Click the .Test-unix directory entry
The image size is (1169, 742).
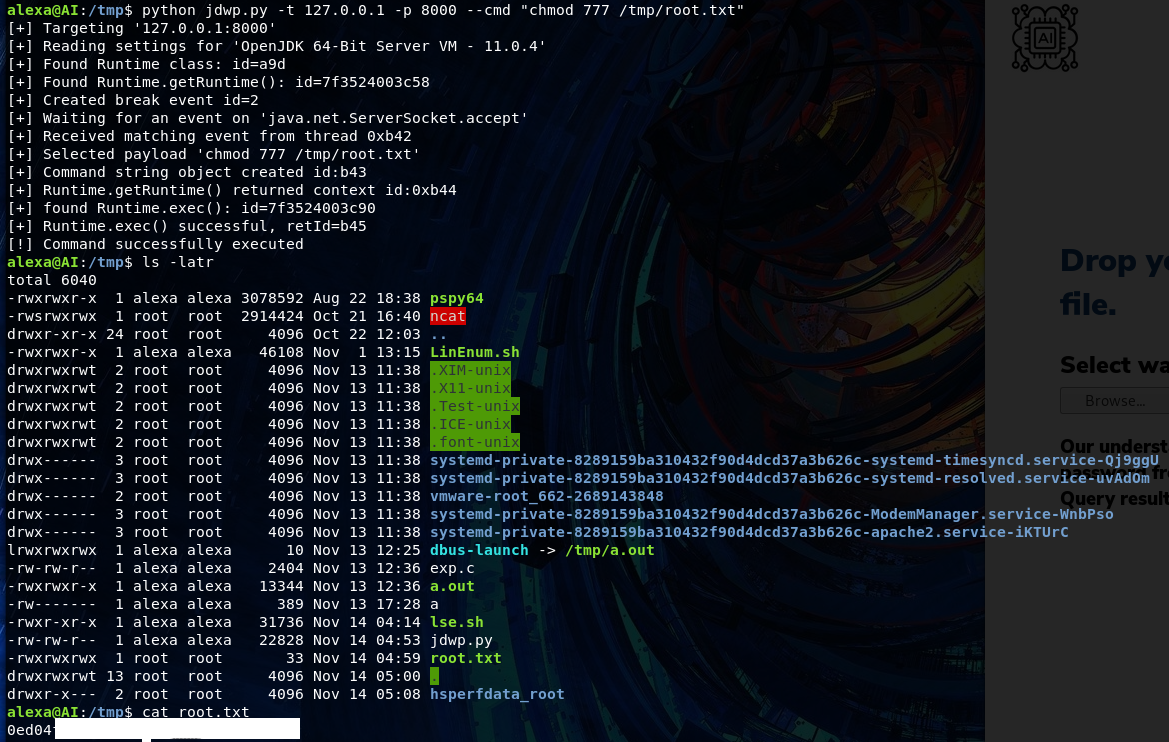(474, 406)
